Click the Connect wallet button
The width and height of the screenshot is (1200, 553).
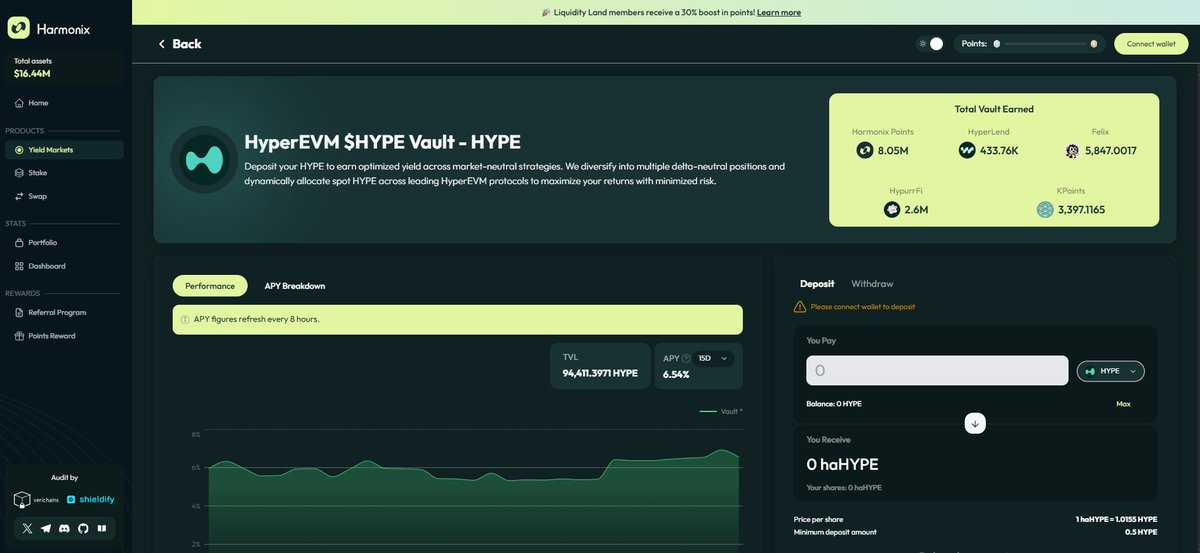point(1151,44)
